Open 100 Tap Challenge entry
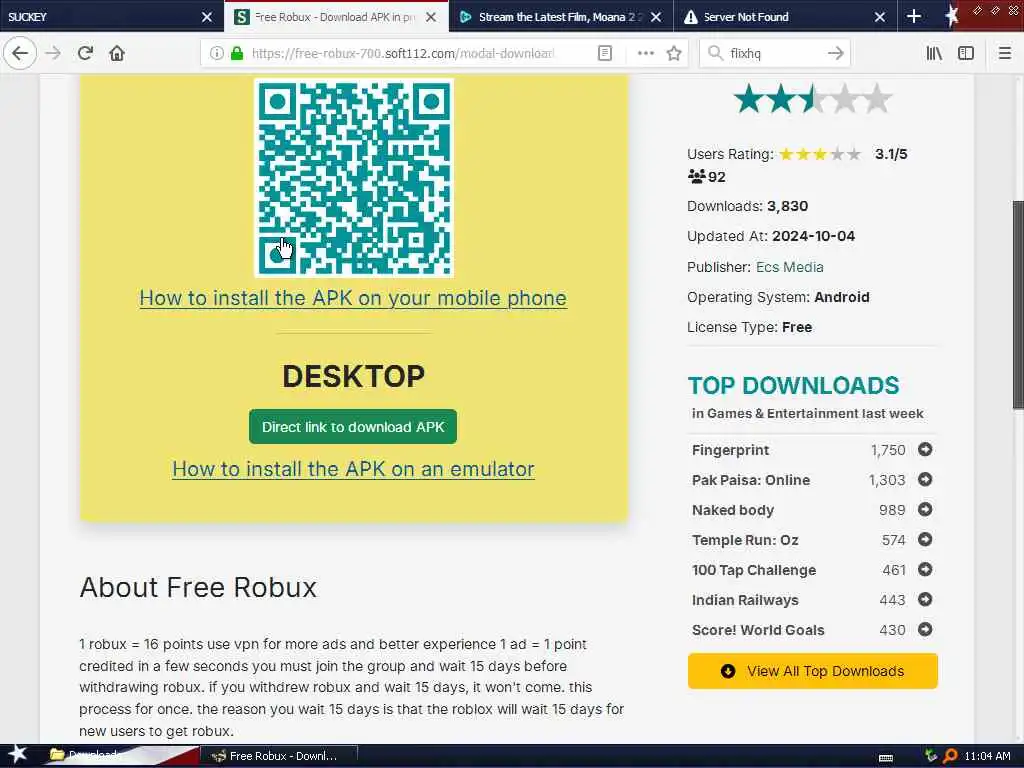Viewport: 1024px width, 768px height. click(x=754, y=570)
